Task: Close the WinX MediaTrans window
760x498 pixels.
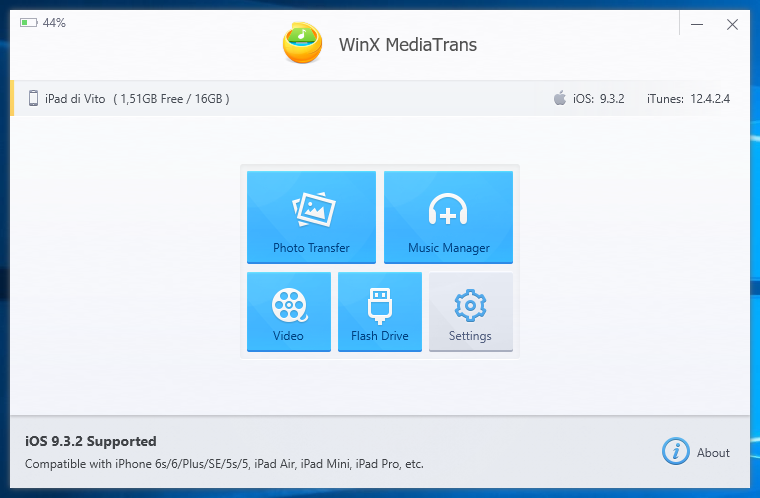Action: click(732, 24)
